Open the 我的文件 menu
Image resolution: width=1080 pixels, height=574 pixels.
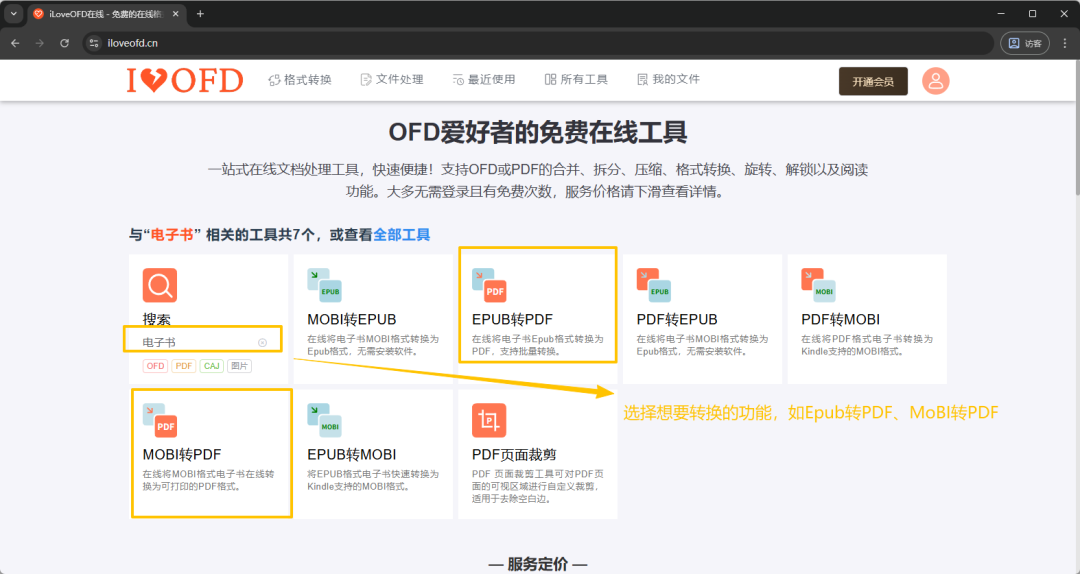[x=668, y=80]
